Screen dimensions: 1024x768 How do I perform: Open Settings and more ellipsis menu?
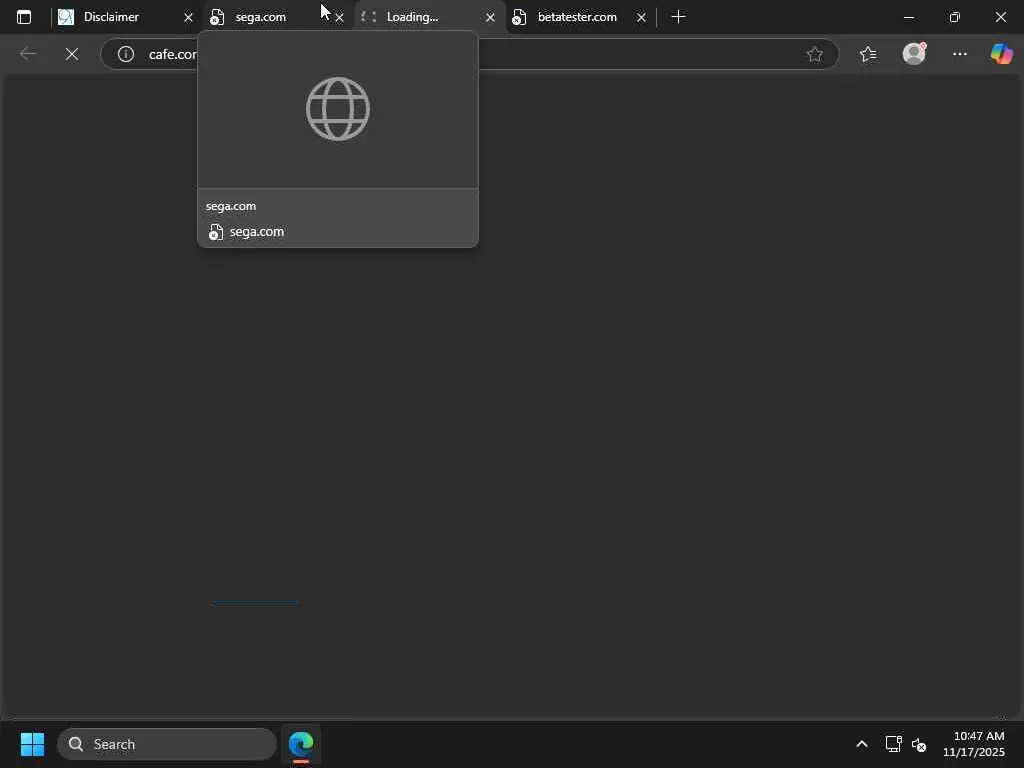point(959,54)
